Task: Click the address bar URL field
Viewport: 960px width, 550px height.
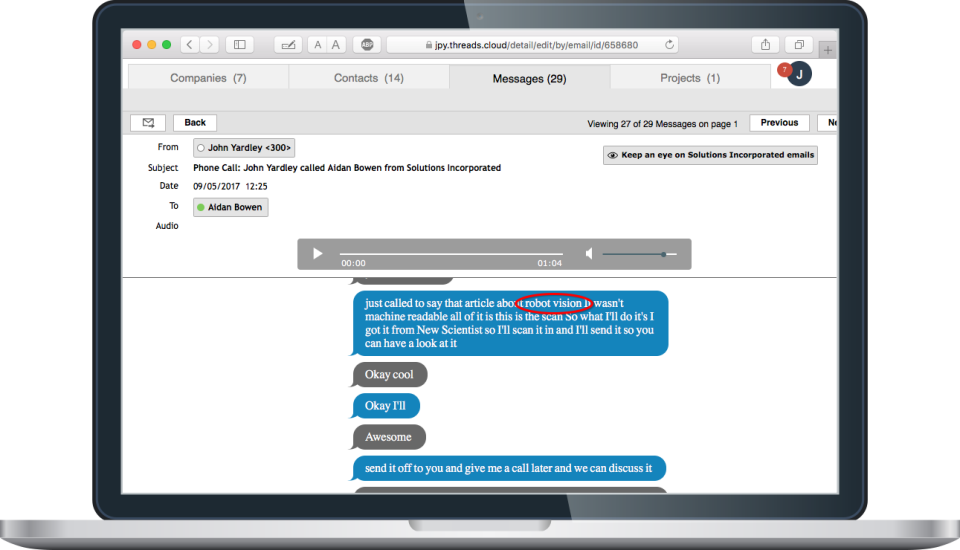Action: pyautogui.click(x=531, y=45)
